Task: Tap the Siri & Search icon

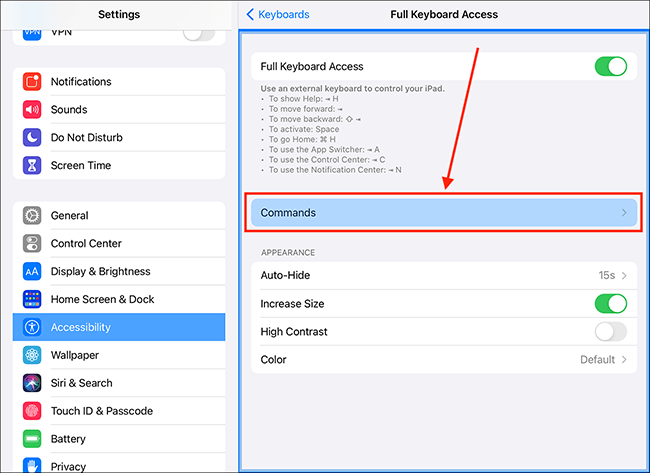Action: coord(32,383)
